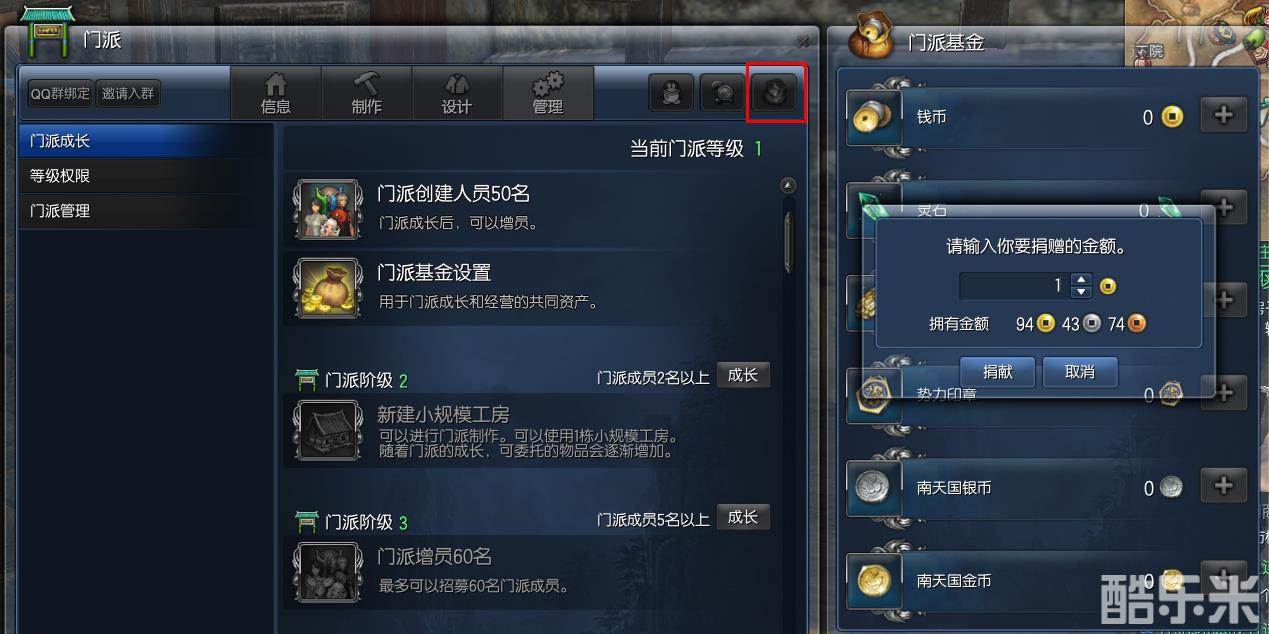Click the 新建小规模工房 house icon

(328, 431)
